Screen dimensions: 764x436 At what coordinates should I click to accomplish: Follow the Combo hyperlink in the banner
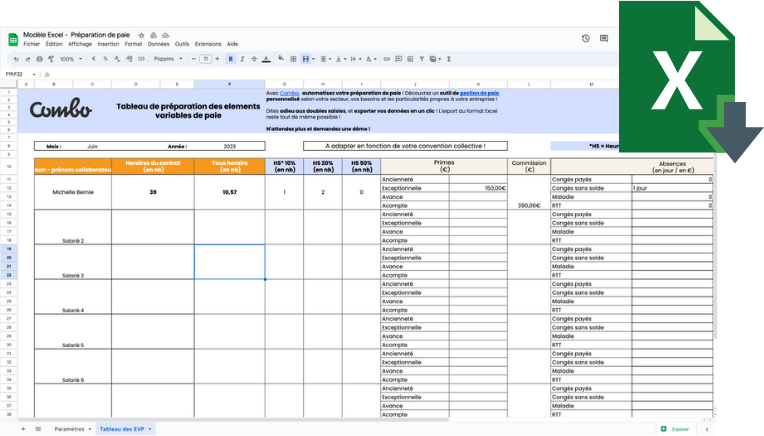[x=289, y=93]
